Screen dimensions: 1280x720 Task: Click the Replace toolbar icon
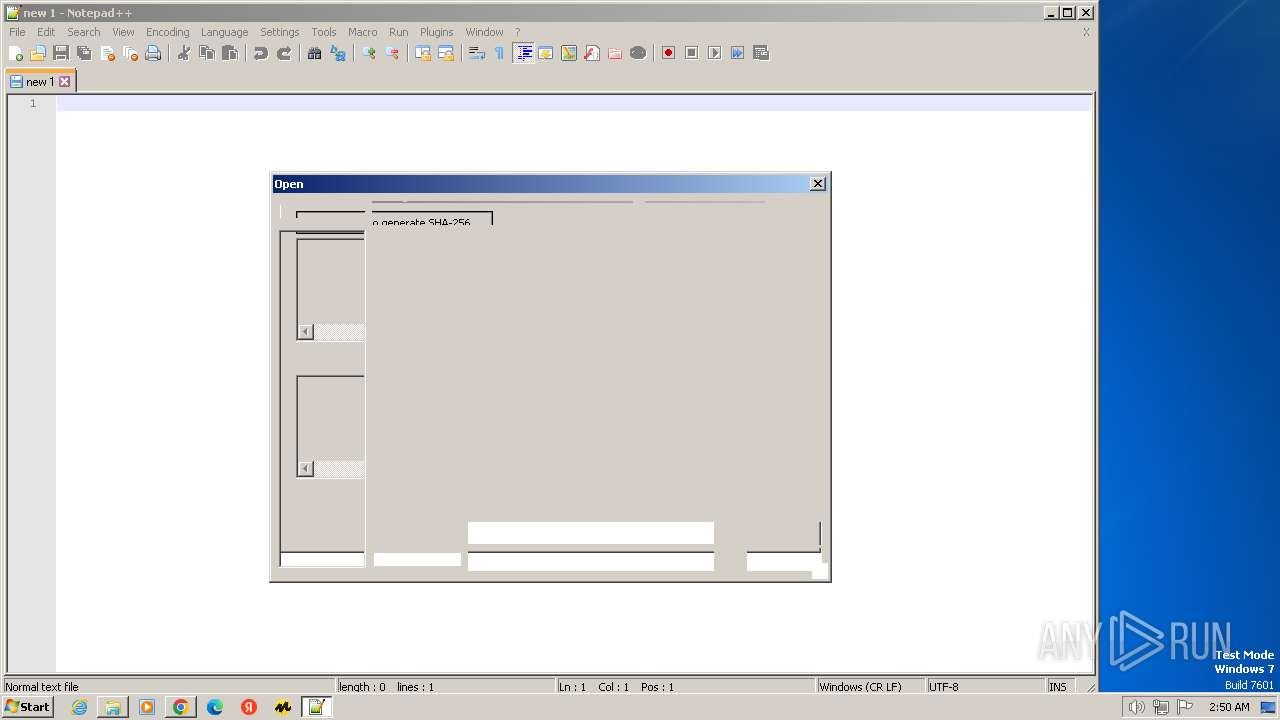tap(338, 53)
